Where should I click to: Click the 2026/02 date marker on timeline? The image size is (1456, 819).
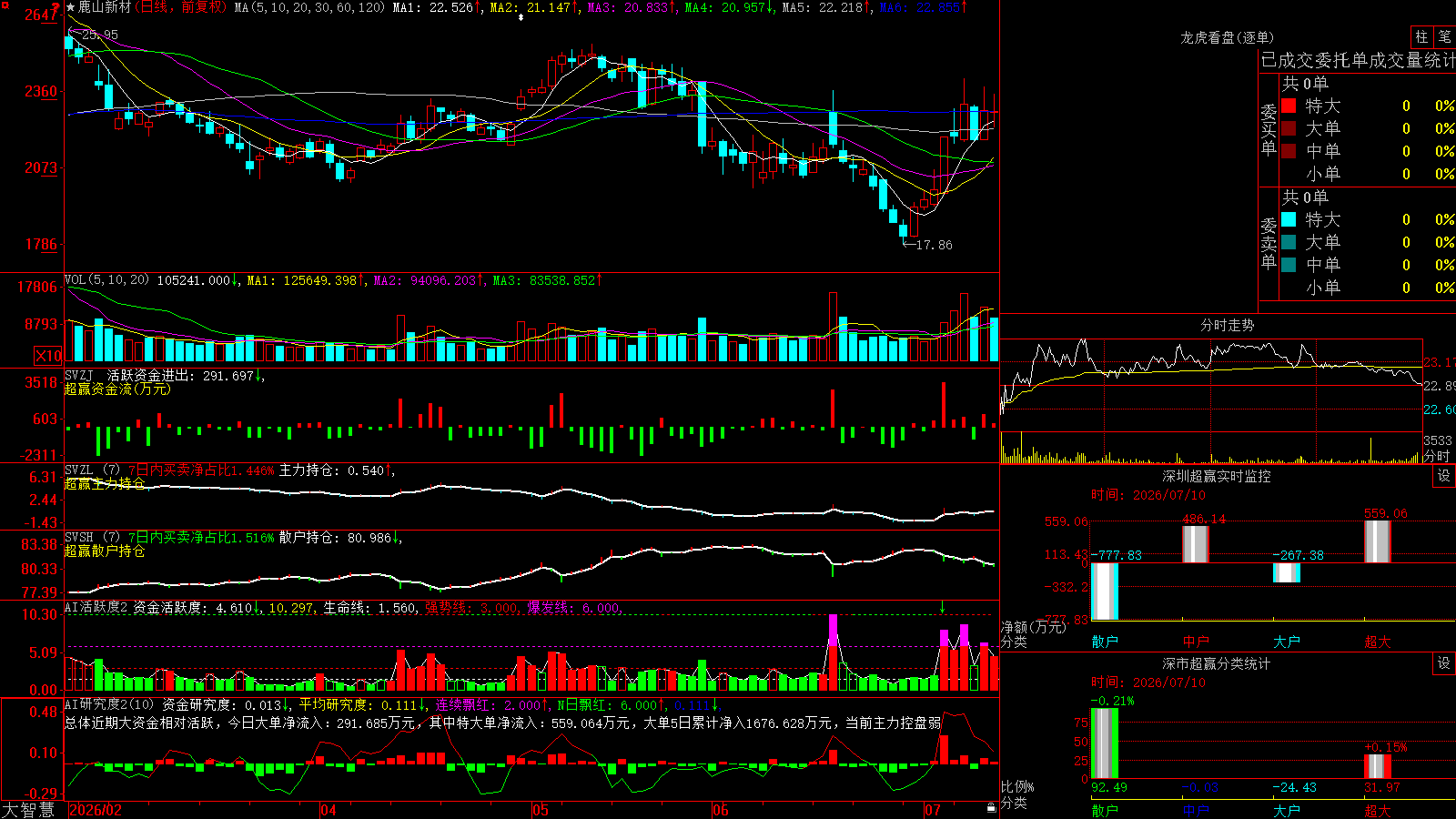coord(96,810)
